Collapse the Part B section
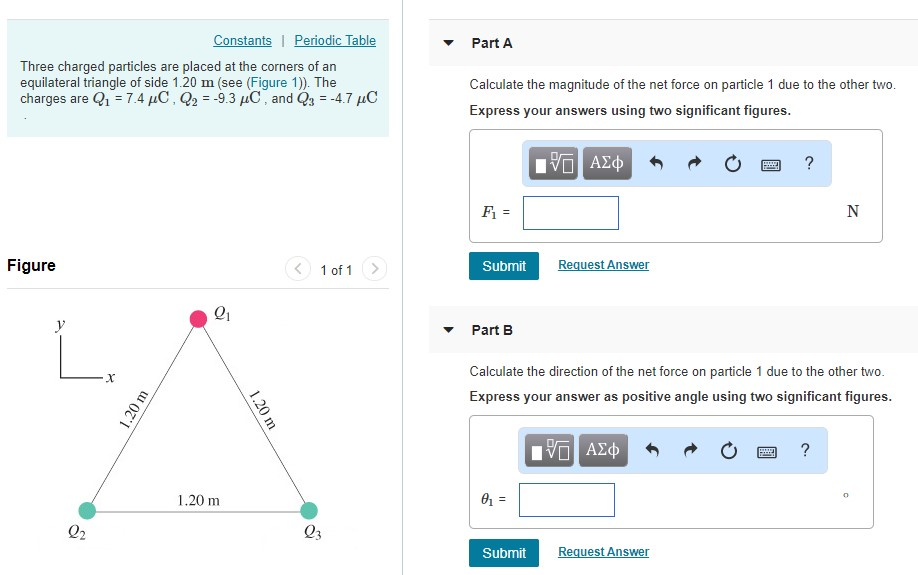 448,330
